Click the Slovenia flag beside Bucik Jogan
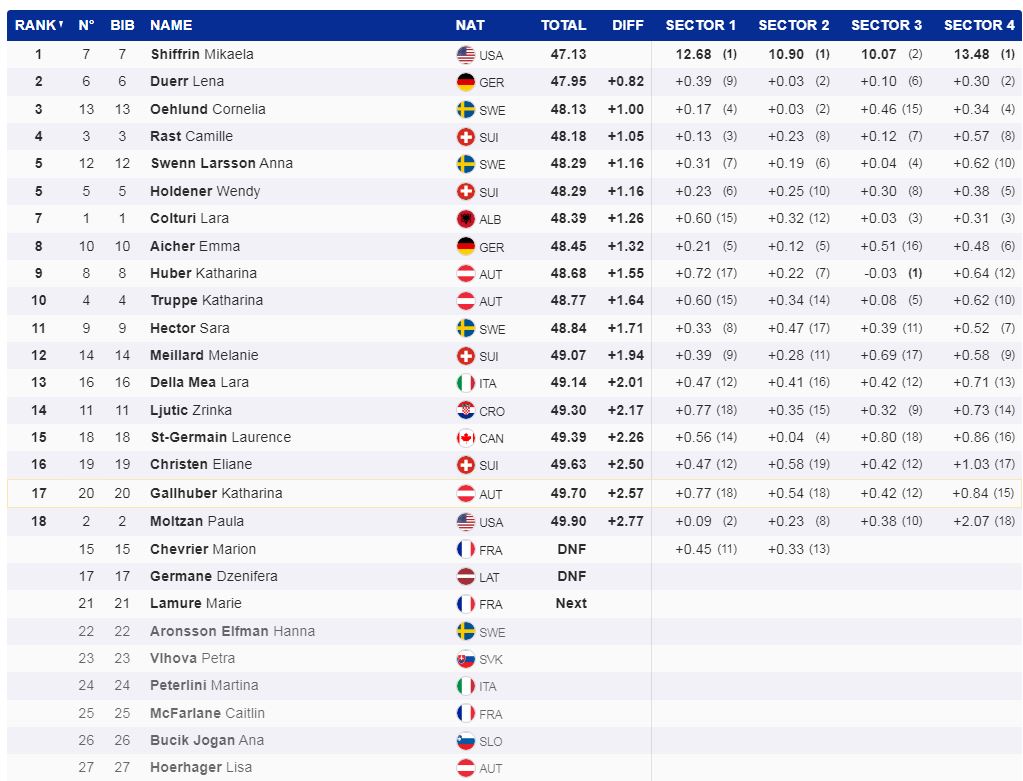 (465, 741)
